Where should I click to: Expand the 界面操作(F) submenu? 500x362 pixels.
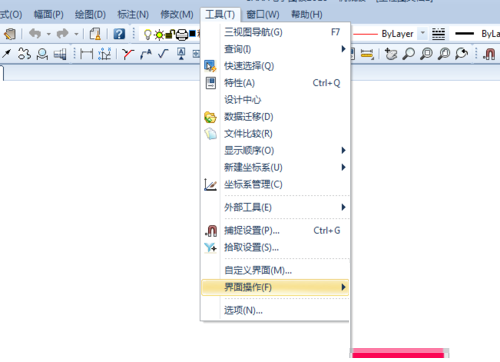pyautogui.click(x=275, y=287)
